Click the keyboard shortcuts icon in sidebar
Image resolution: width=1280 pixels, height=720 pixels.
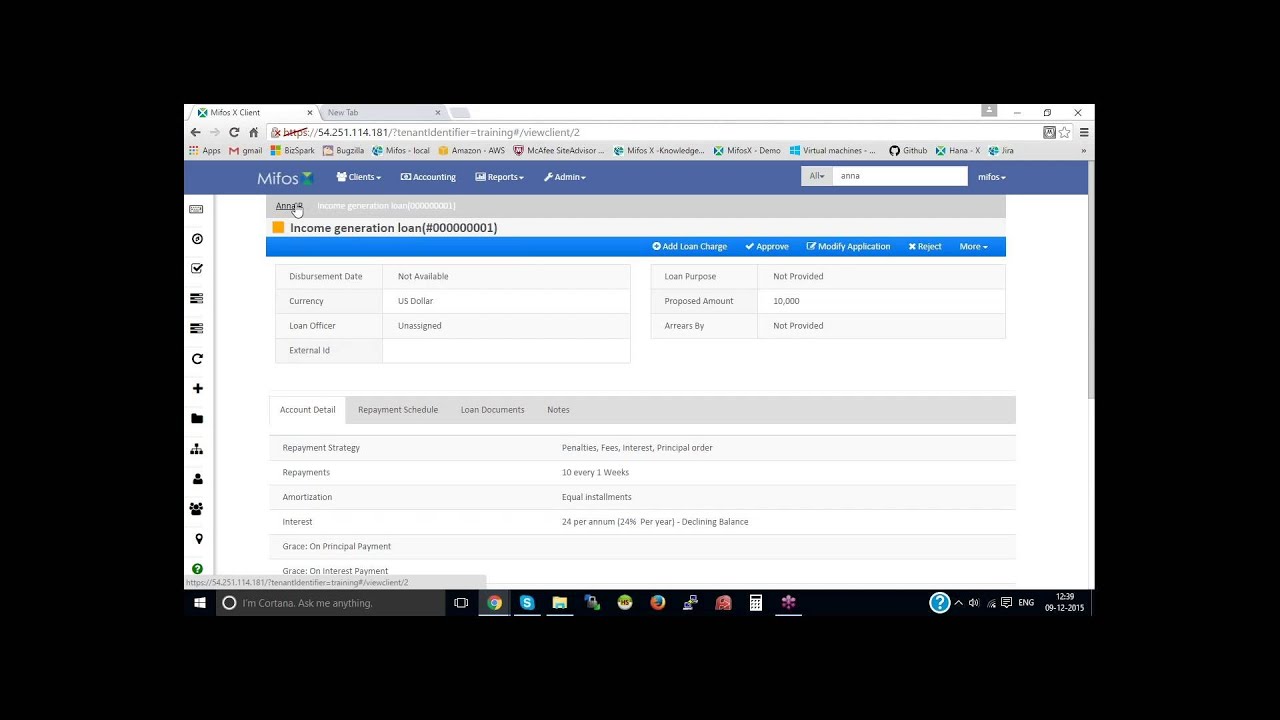point(197,209)
